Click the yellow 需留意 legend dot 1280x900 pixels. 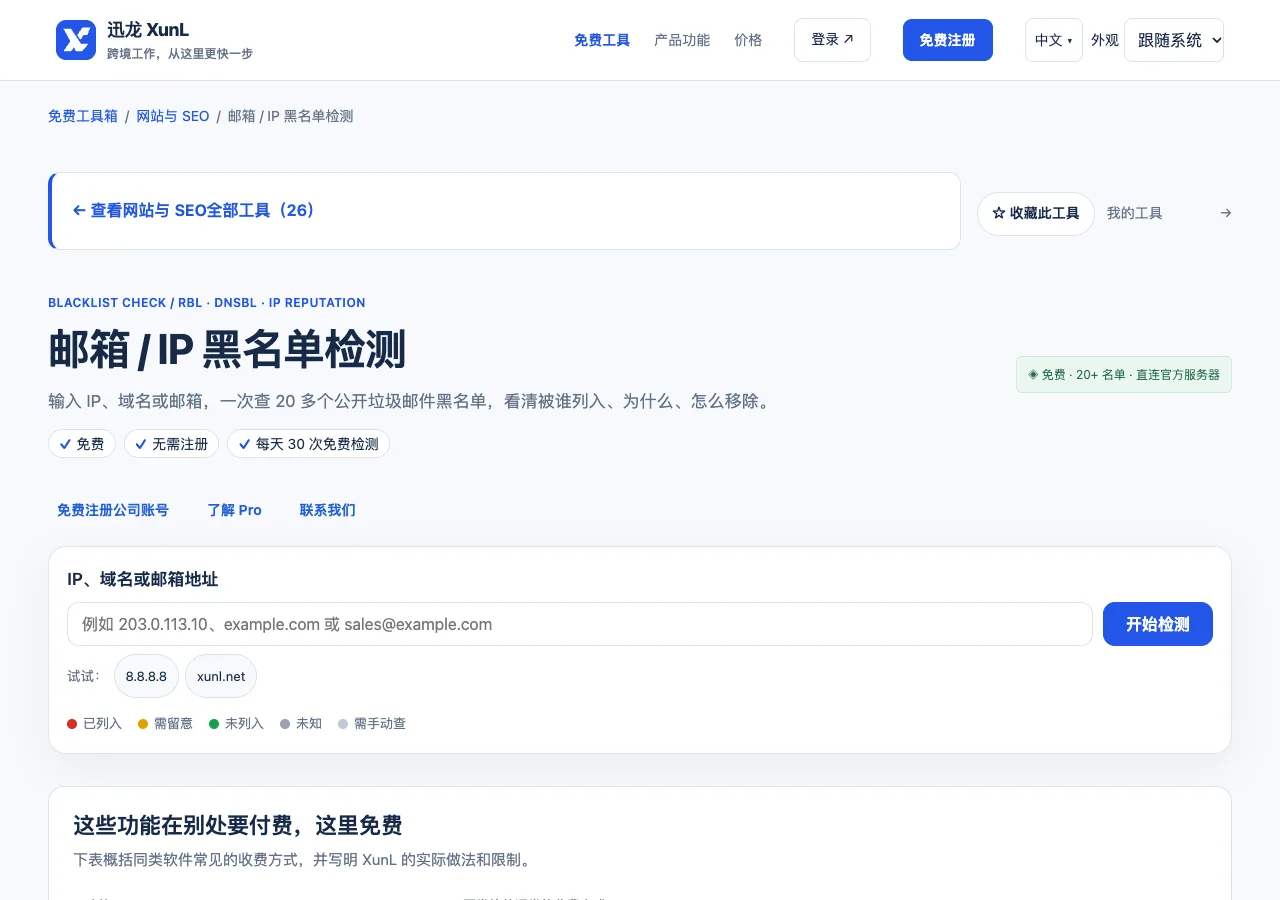143,723
